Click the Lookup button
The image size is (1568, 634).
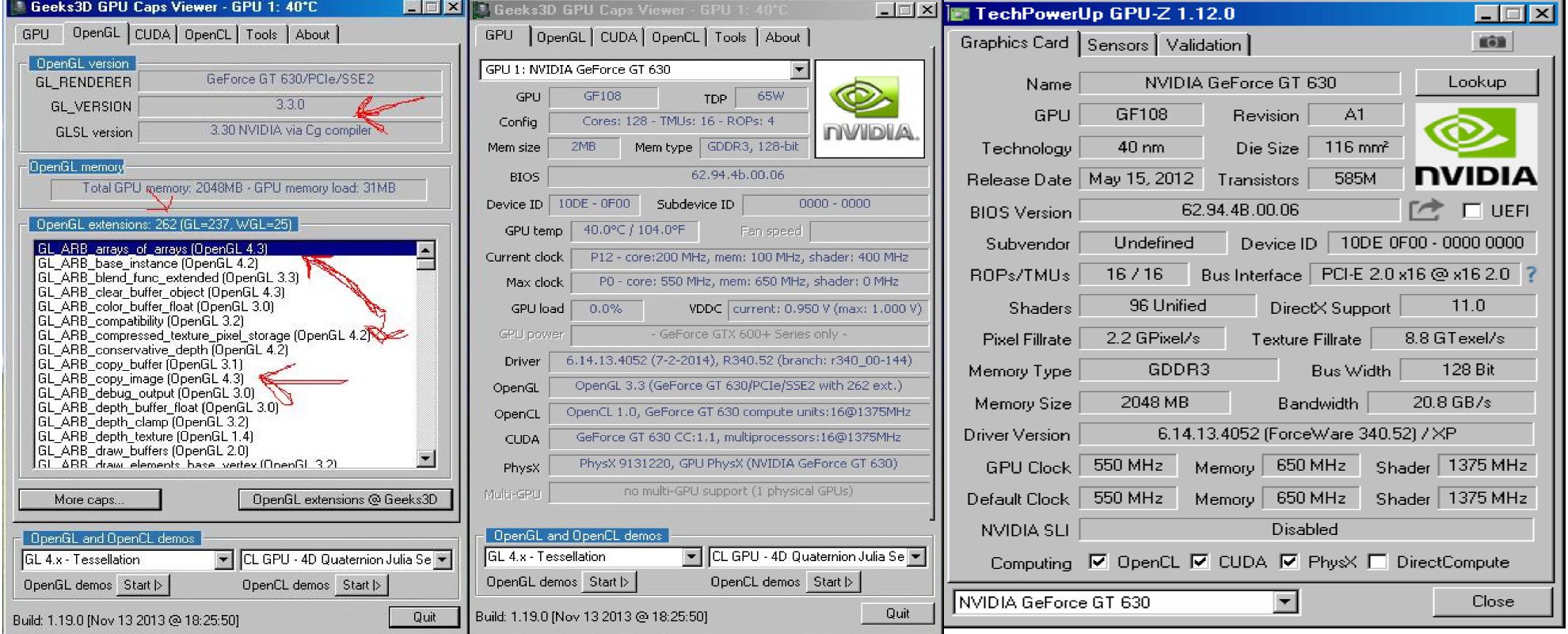(1476, 82)
